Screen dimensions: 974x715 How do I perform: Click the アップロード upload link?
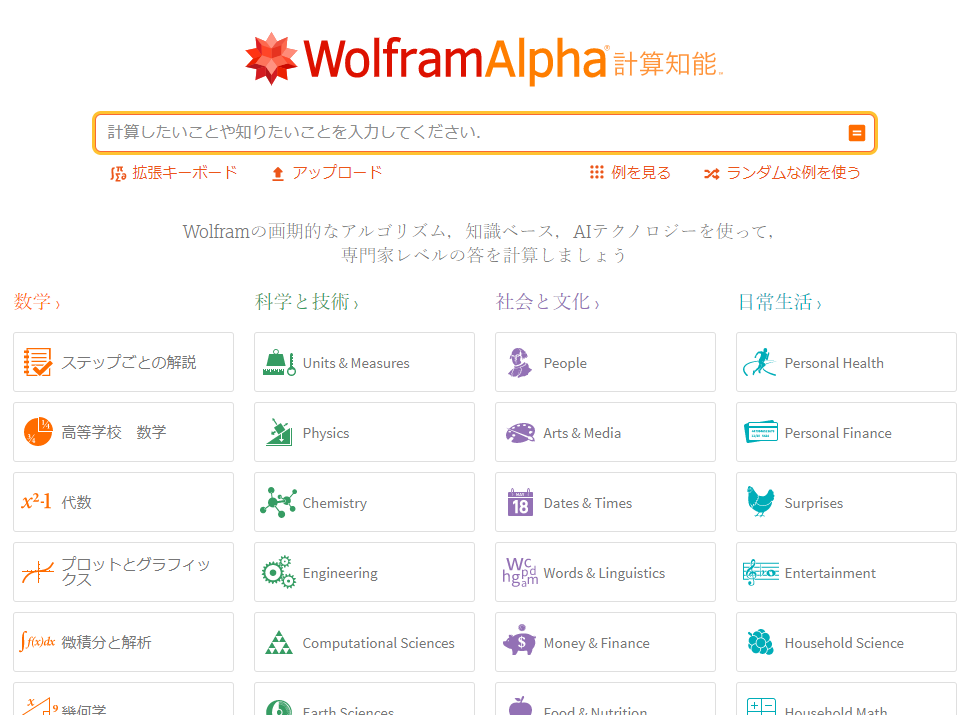pyautogui.click(x=327, y=173)
